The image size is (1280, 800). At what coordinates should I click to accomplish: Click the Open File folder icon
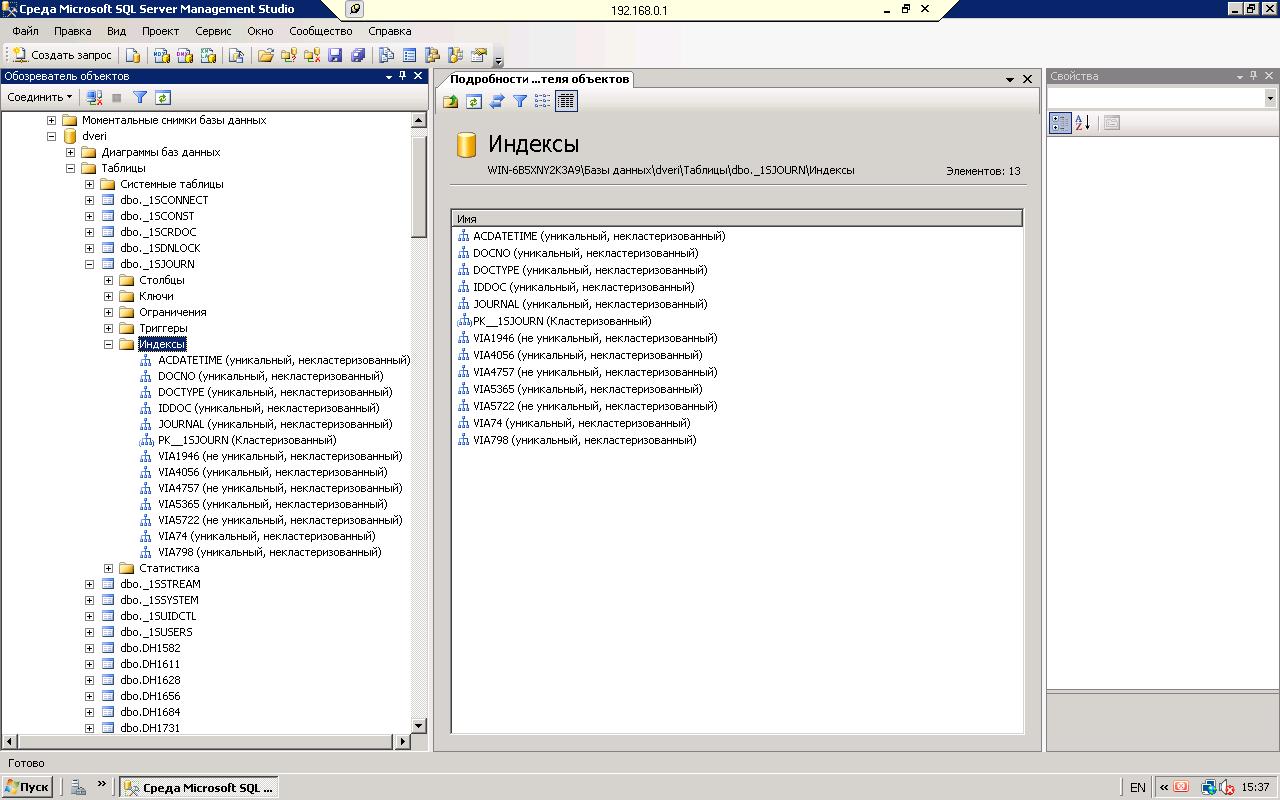click(x=266, y=55)
